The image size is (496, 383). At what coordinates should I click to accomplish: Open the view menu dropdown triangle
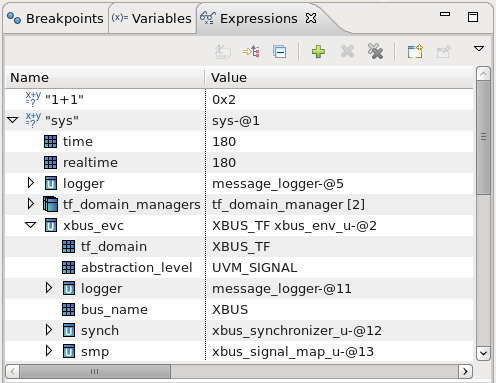click(x=479, y=49)
